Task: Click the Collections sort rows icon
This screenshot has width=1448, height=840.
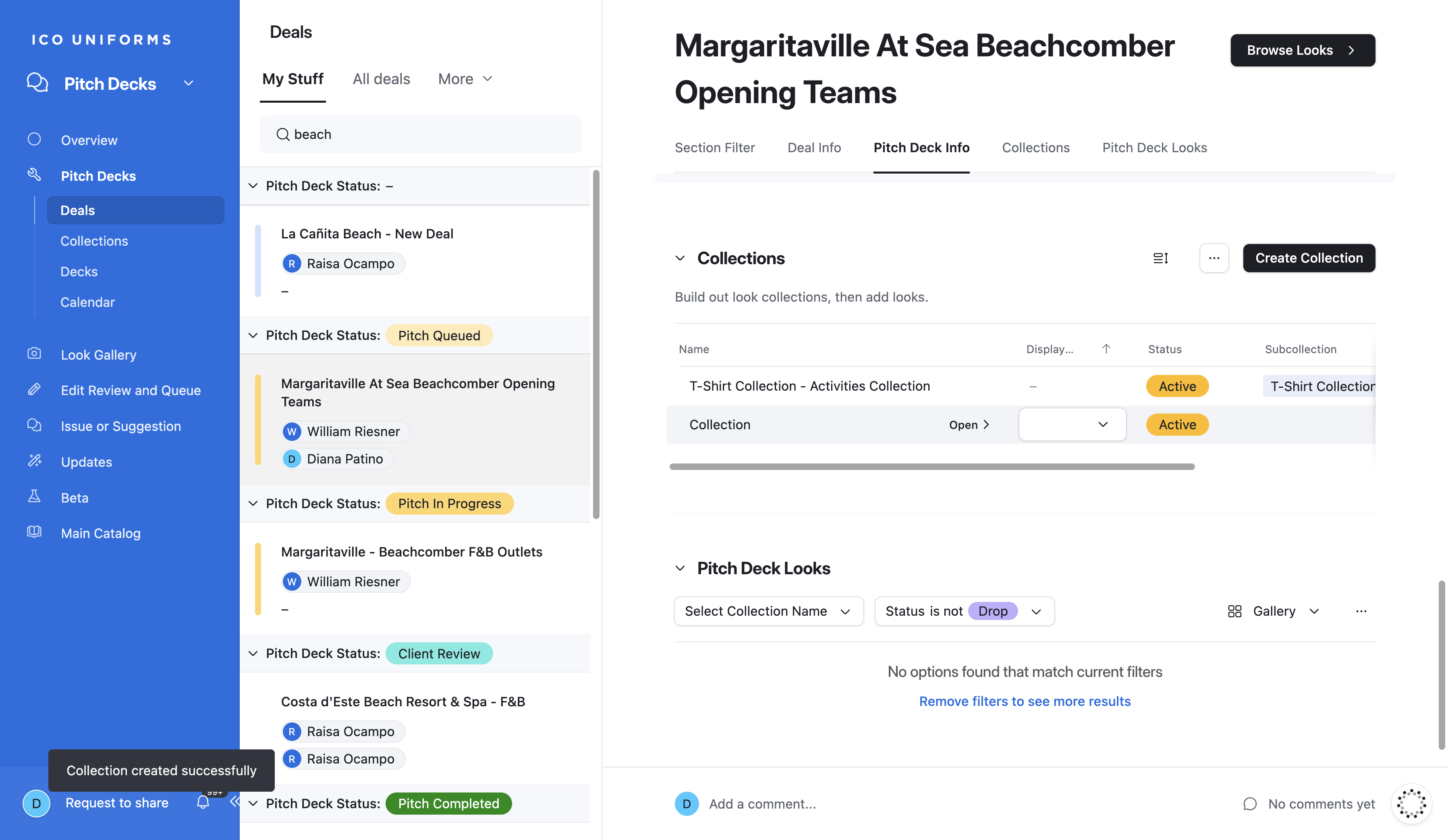Action: click(x=1160, y=258)
